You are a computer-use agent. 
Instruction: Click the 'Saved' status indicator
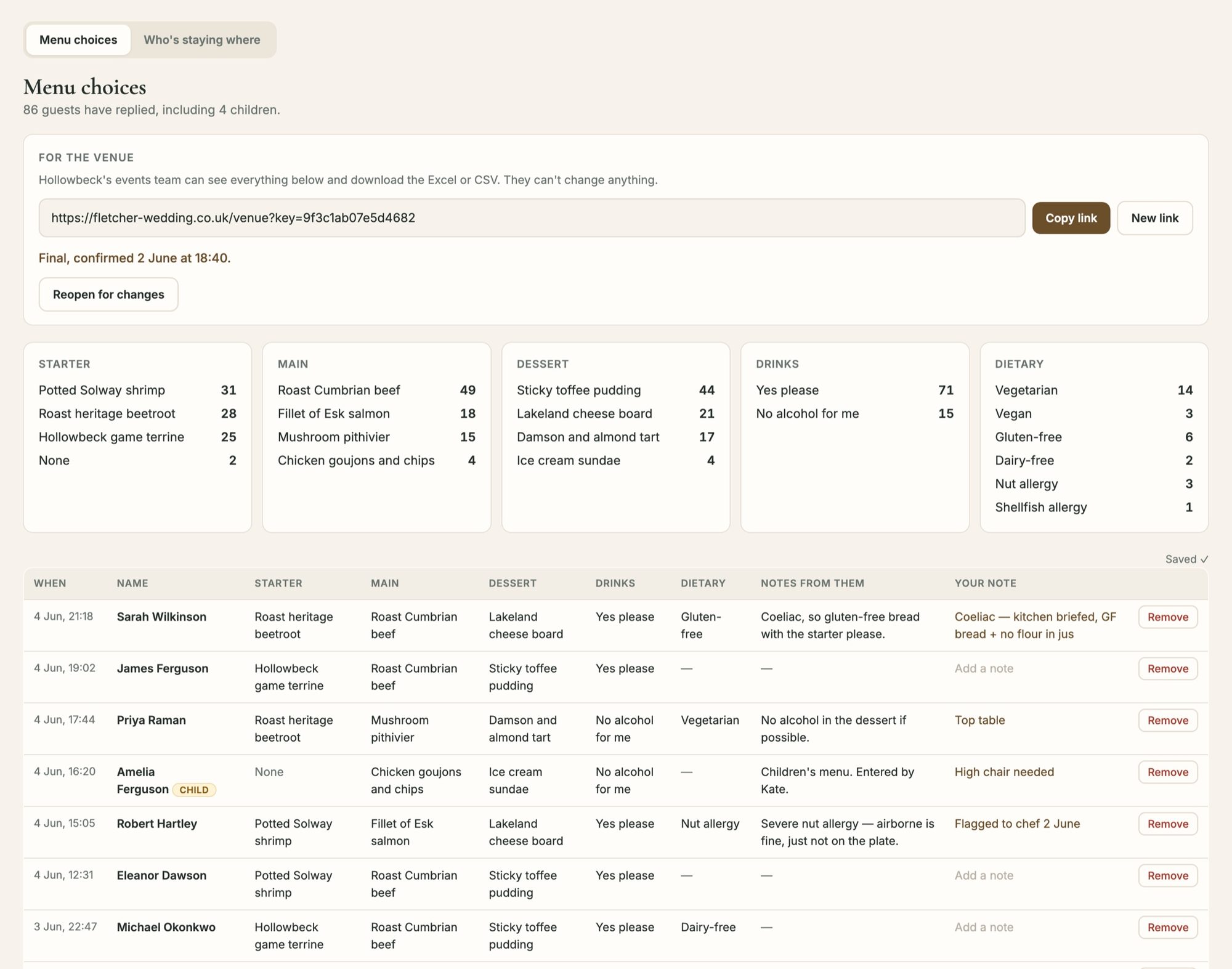coord(1186,559)
